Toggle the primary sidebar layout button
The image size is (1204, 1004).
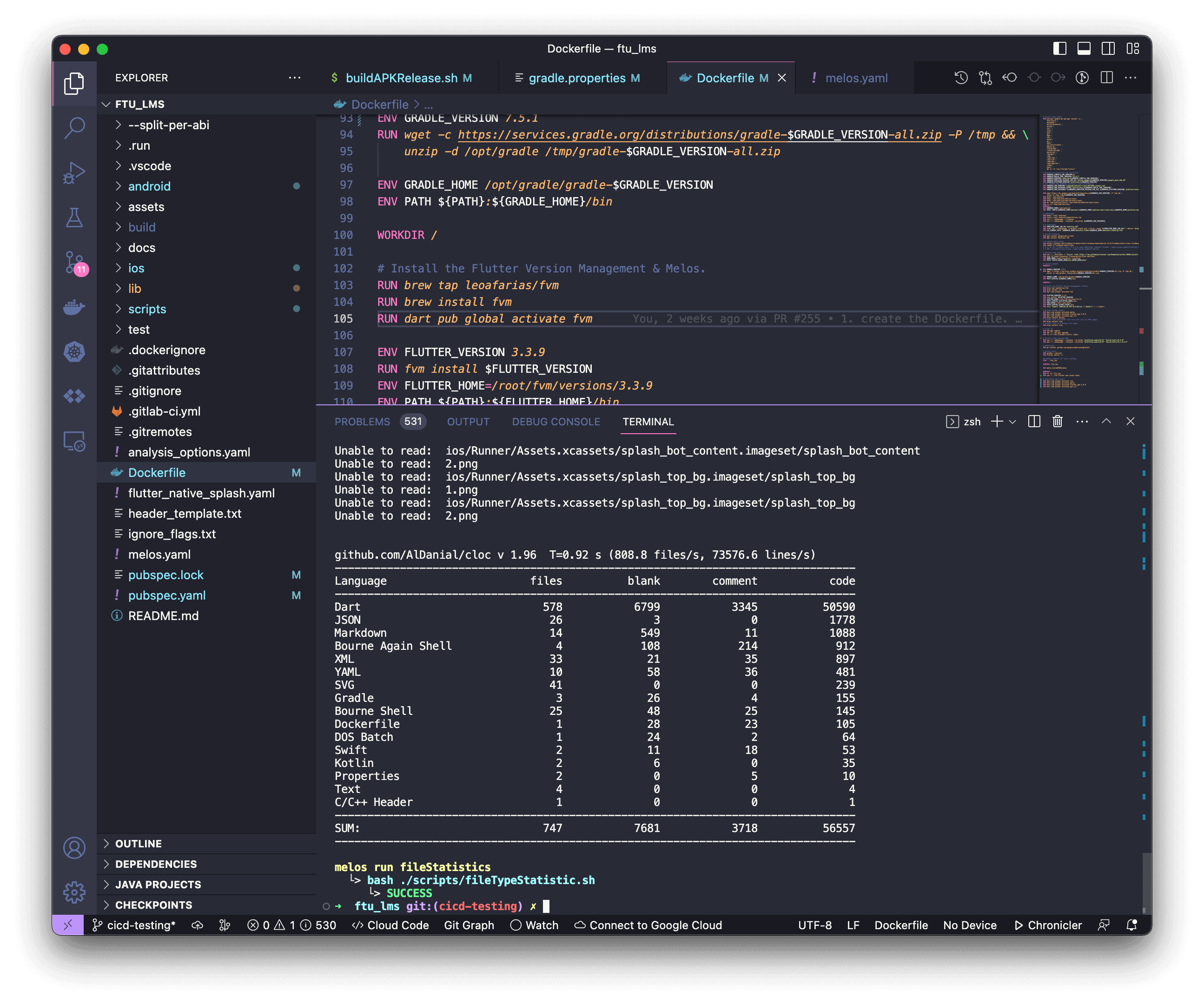coord(1059,49)
